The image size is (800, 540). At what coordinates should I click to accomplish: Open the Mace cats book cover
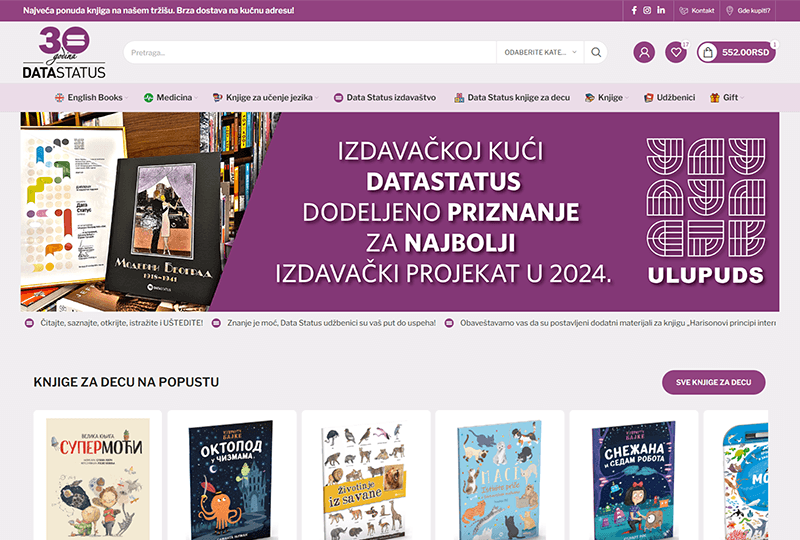pyautogui.click(x=499, y=480)
